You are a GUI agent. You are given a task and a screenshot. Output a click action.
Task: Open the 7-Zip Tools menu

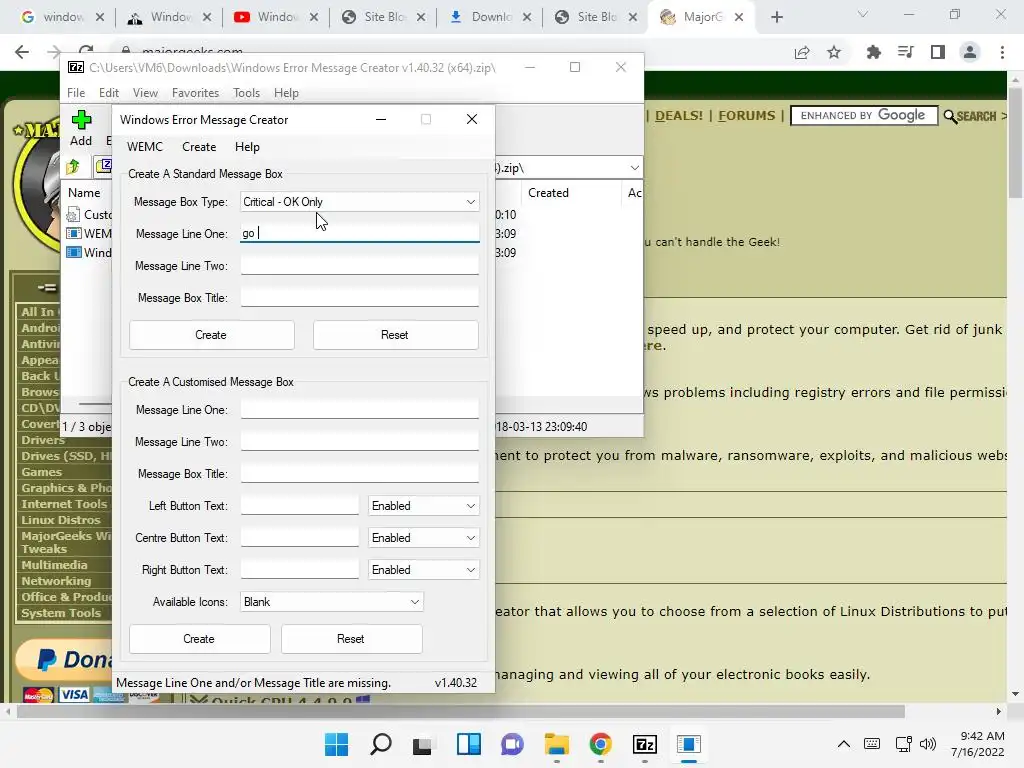click(246, 93)
